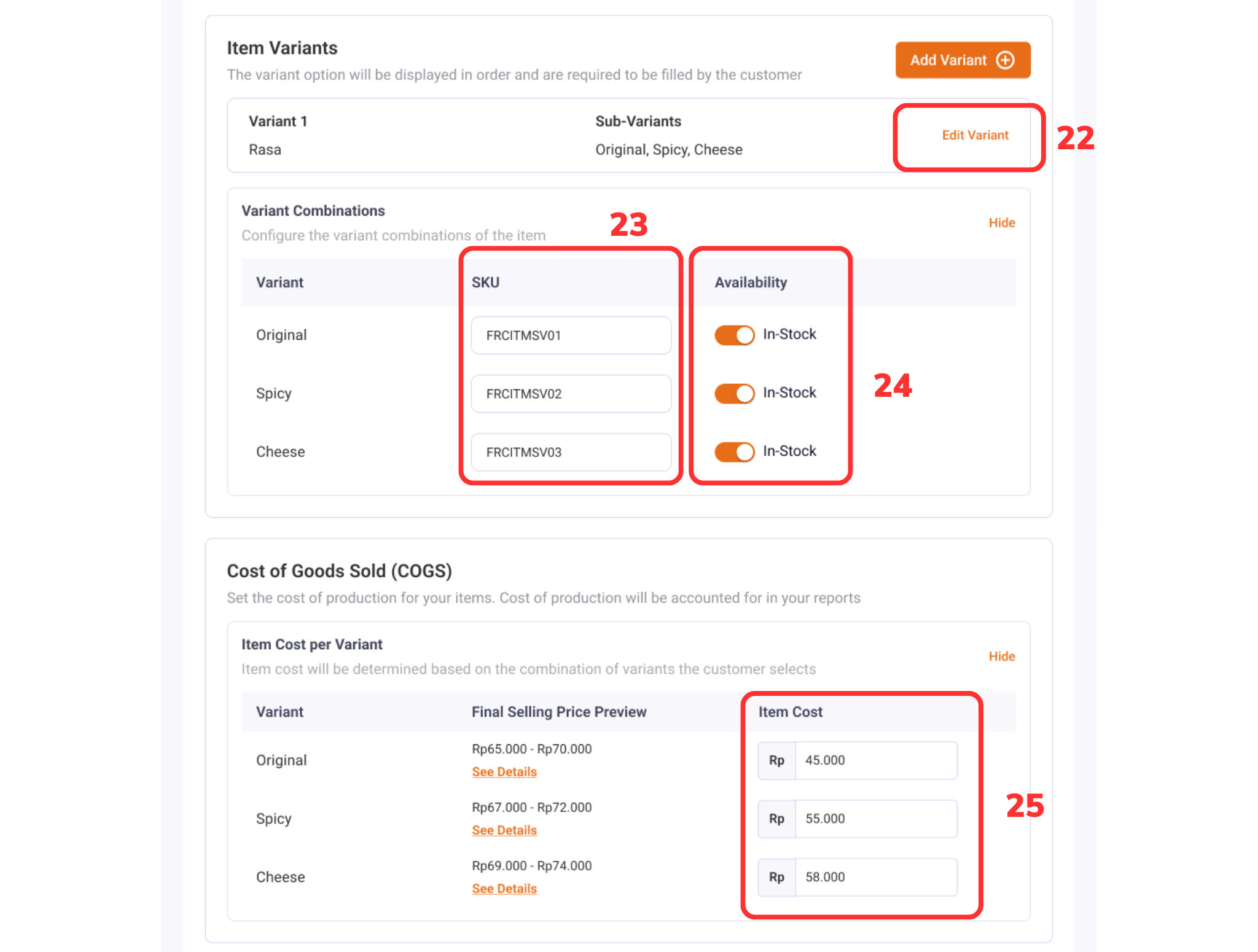Select the Availability column header

[x=751, y=282]
